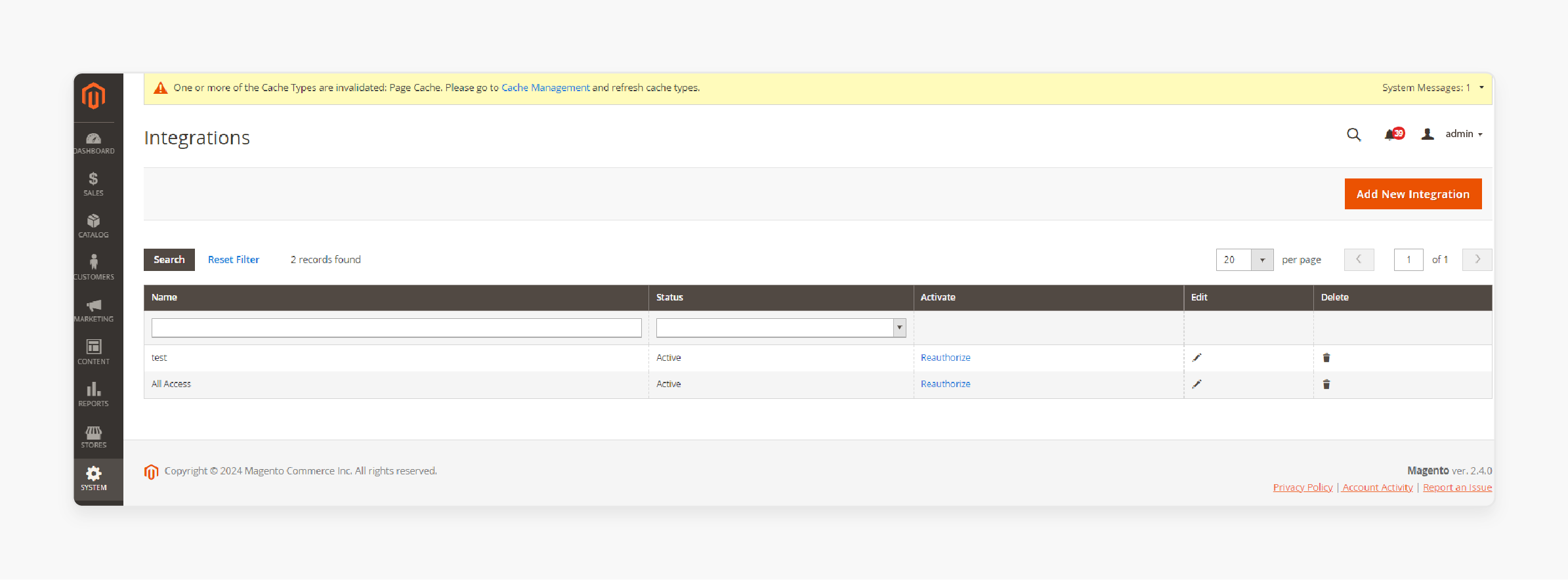The height and width of the screenshot is (580, 1568).
Task: Click the '2 records found' text
Action: pyautogui.click(x=326, y=260)
